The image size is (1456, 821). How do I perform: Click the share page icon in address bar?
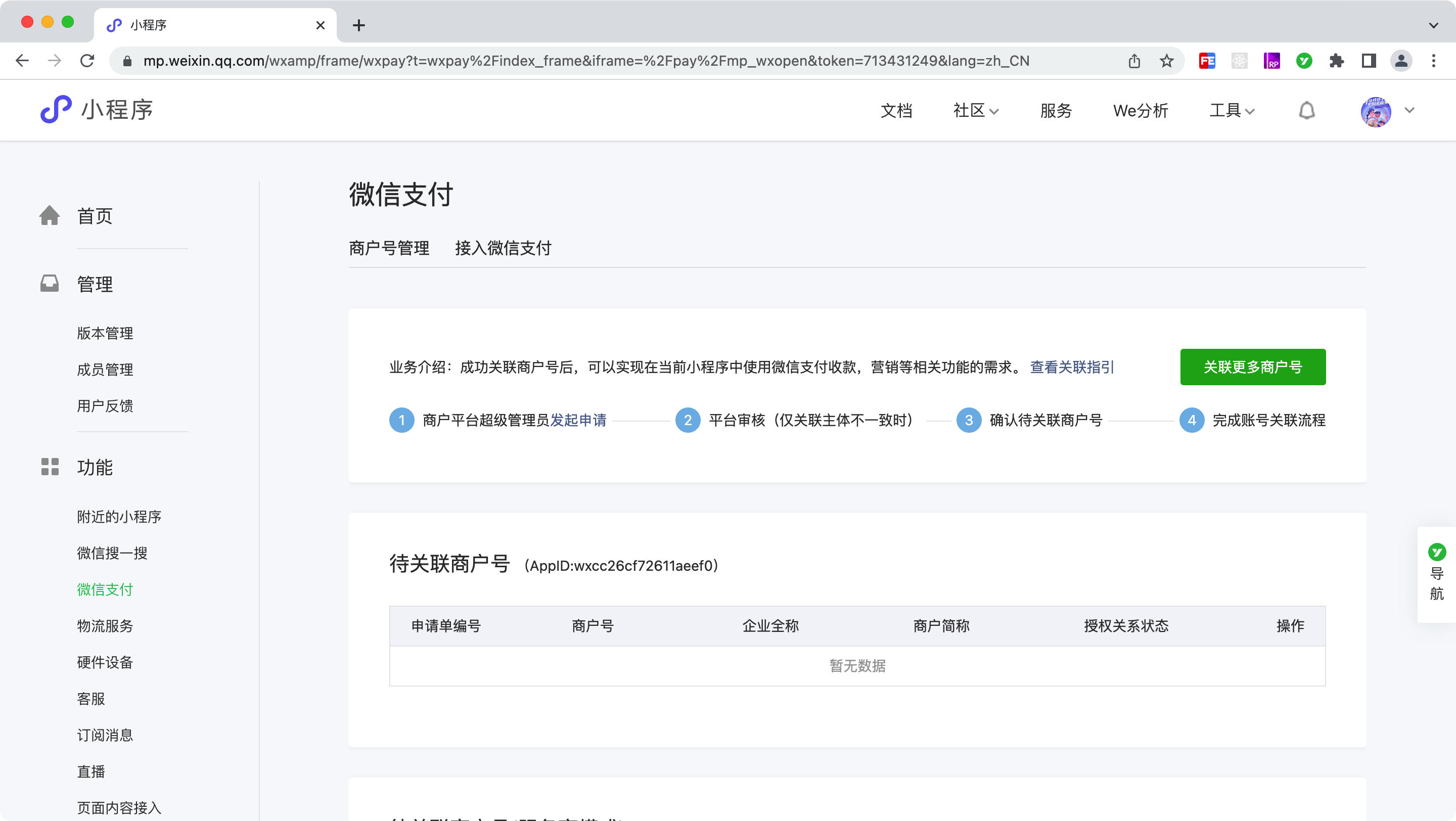click(1134, 61)
